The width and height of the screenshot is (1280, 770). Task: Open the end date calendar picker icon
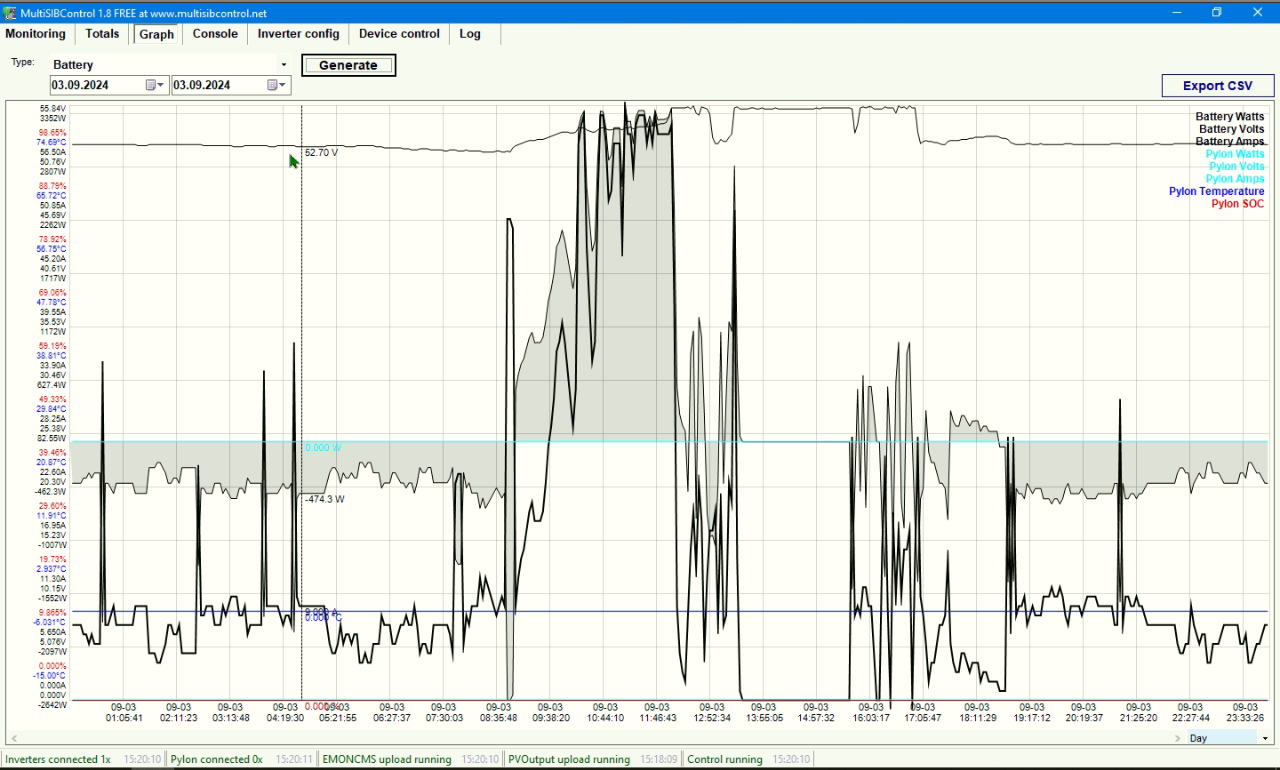(x=272, y=85)
